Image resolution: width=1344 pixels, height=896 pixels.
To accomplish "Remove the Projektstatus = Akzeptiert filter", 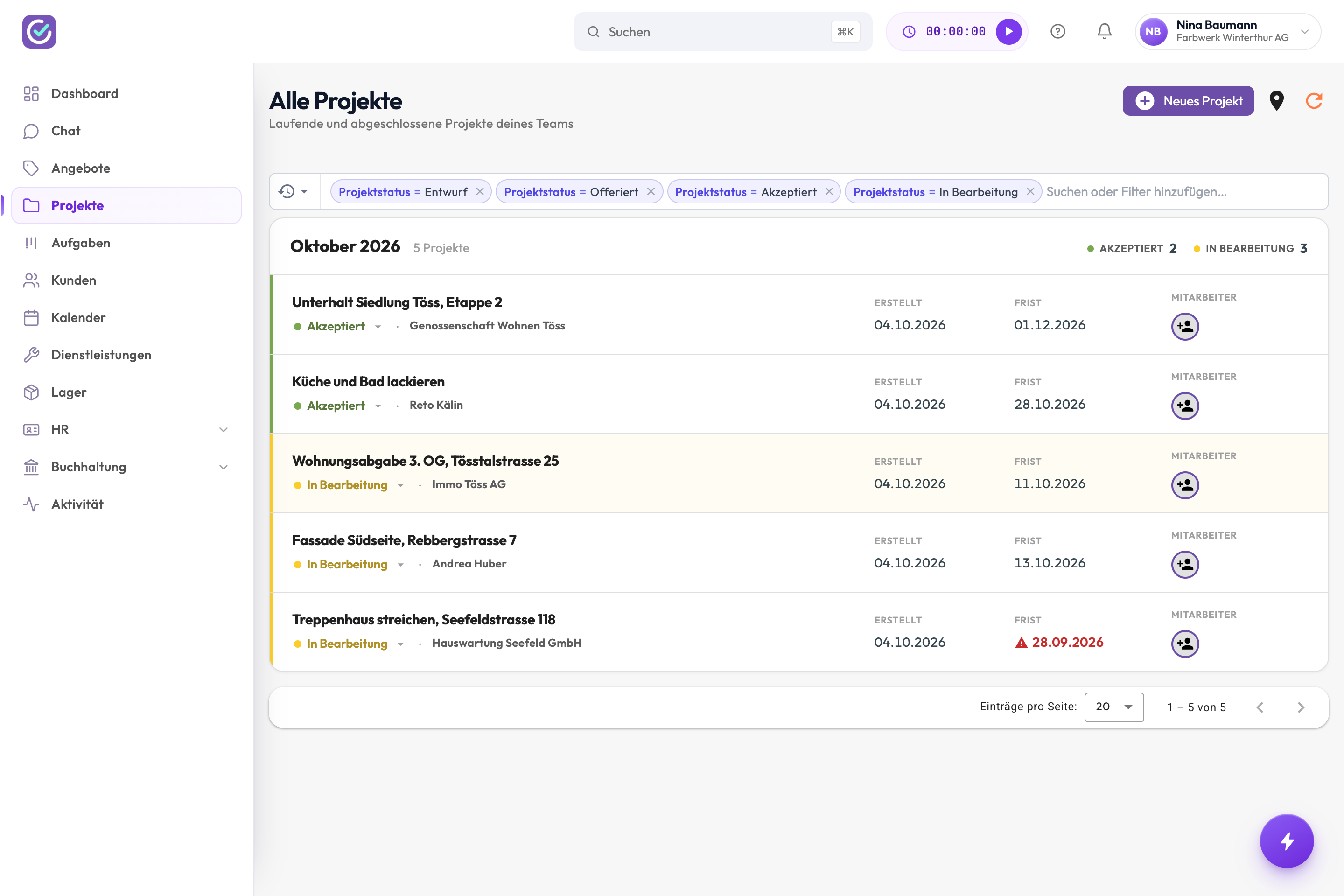I will (x=829, y=191).
